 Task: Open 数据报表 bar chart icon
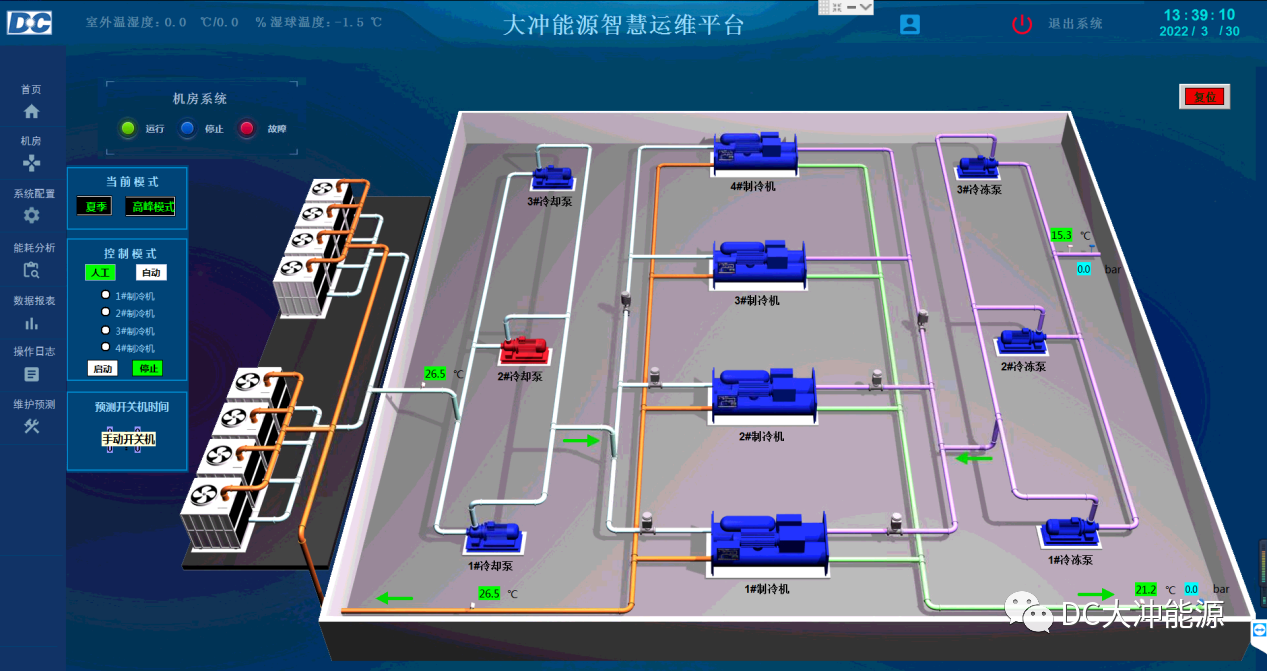click(x=31, y=323)
